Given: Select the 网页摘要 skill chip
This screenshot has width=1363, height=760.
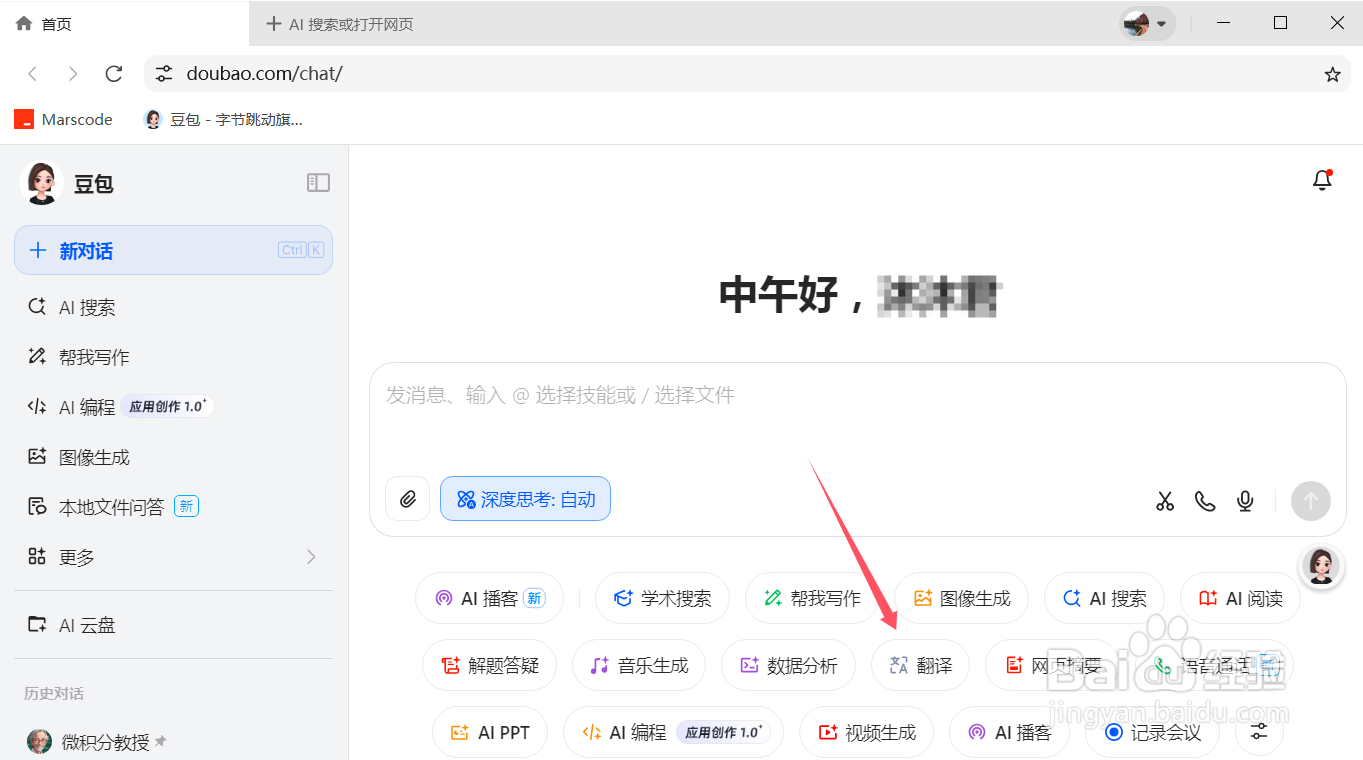Looking at the screenshot, I should coord(1052,665).
